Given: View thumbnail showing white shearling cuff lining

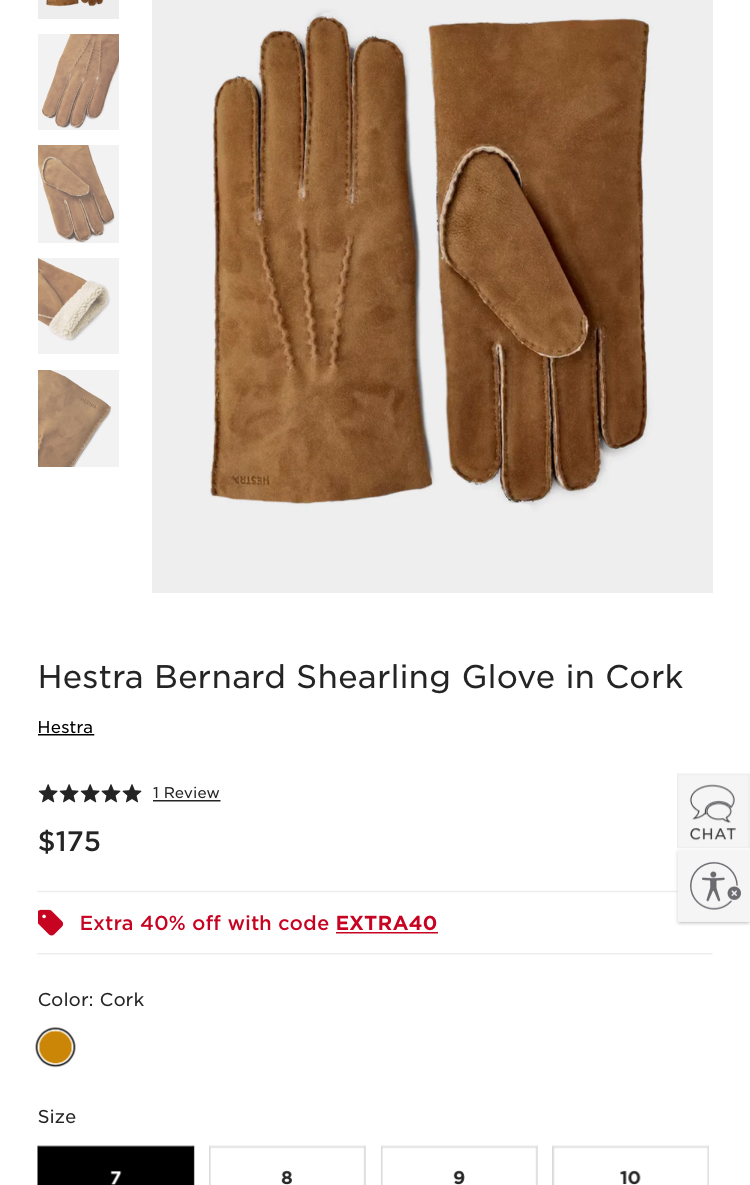Looking at the screenshot, I should pos(78,306).
